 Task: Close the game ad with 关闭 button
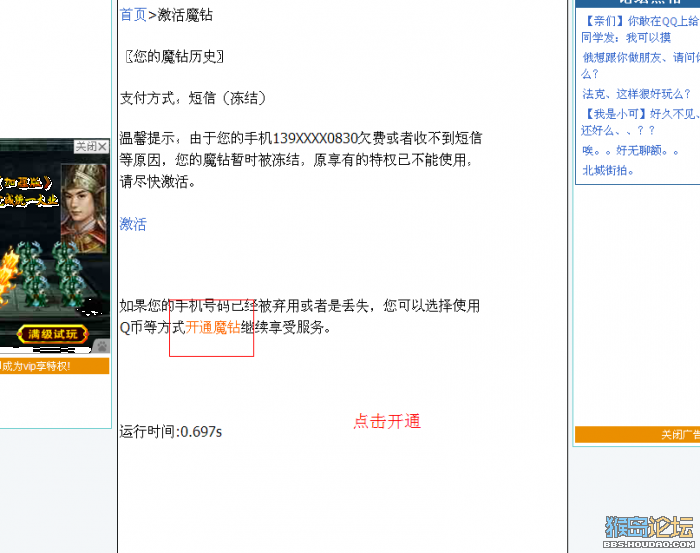tap(91, 146)
